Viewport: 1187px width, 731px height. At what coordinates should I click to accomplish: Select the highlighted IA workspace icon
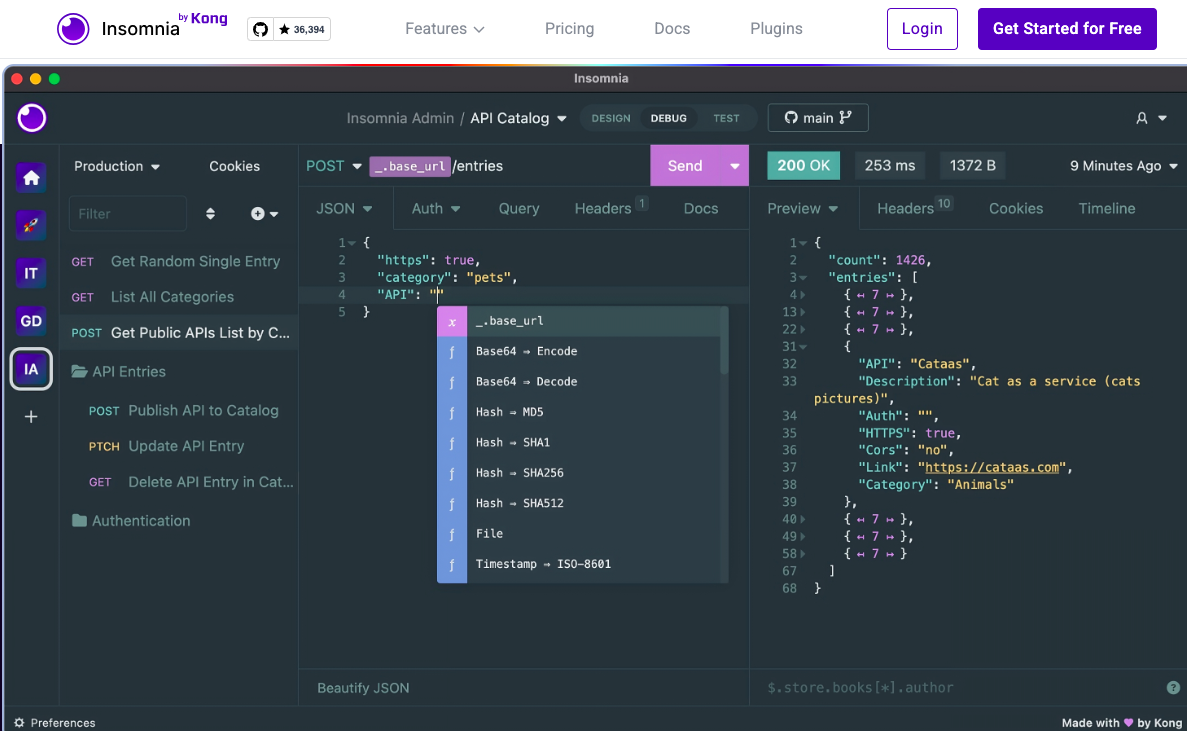click(31, 368)
